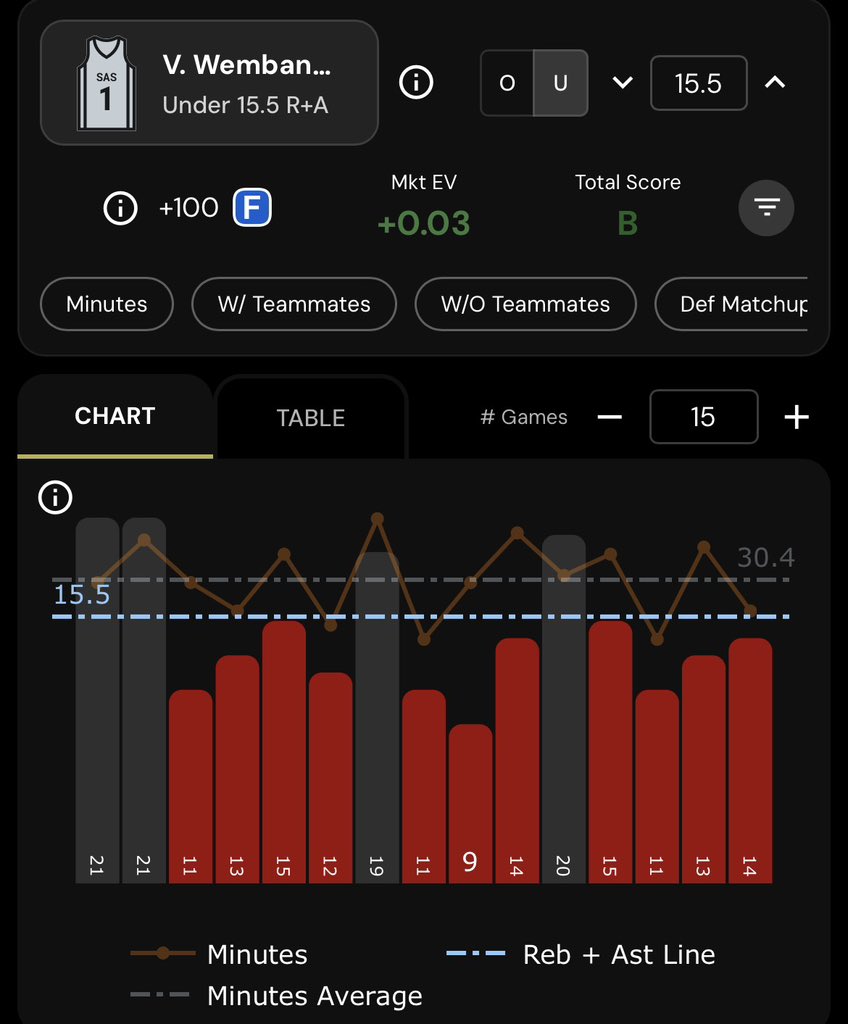Increase number of games with plus

tap(796, 417)
